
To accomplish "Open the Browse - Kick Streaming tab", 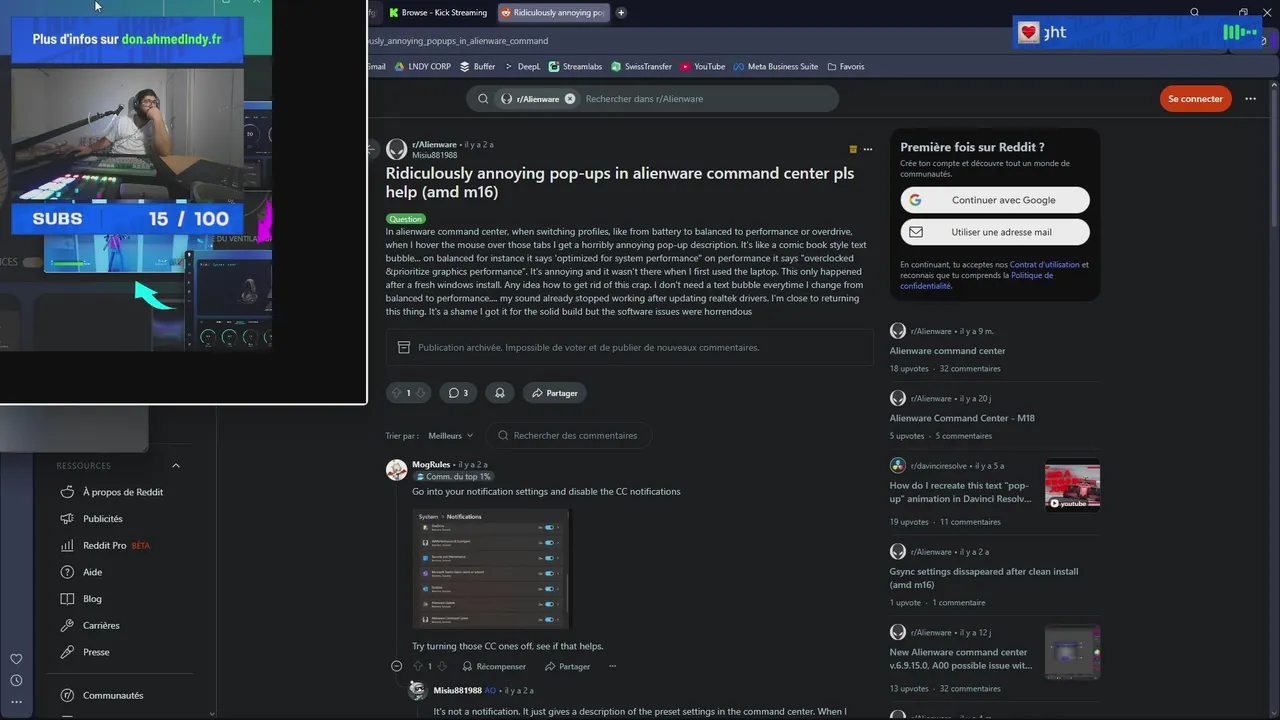I will coord(438,13).
